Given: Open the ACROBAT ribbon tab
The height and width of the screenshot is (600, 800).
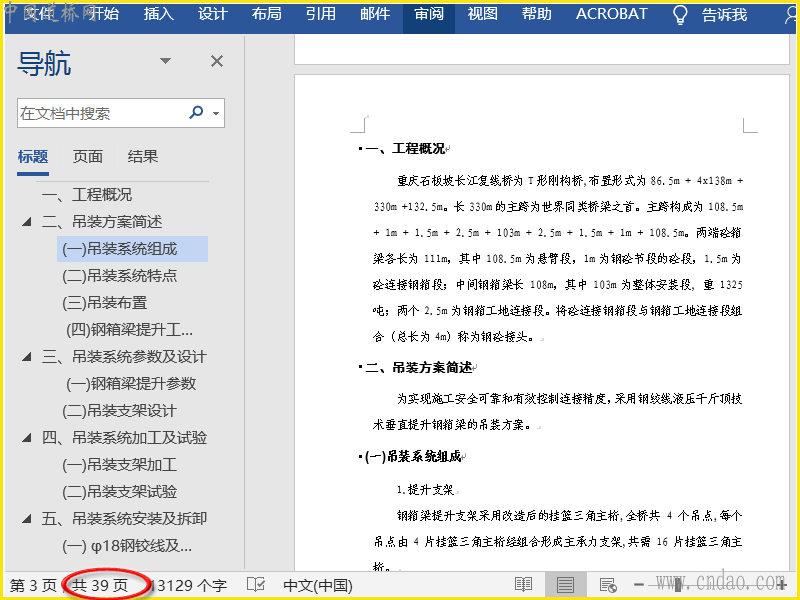Looking at the screenshot, I should click(611, 13).
